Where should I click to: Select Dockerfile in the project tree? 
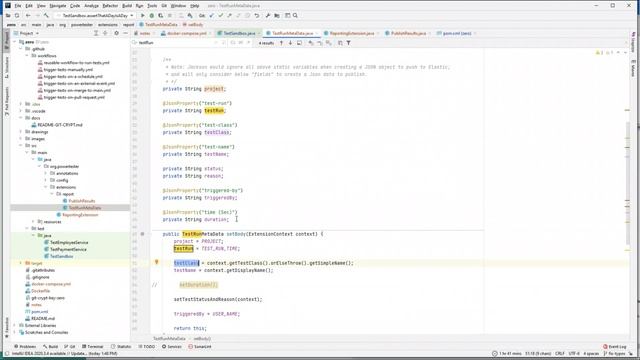(40, 291)
